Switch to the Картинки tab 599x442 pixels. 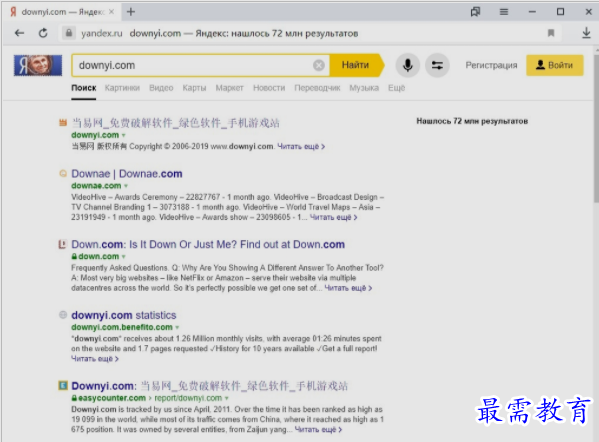tap(122, 88)
